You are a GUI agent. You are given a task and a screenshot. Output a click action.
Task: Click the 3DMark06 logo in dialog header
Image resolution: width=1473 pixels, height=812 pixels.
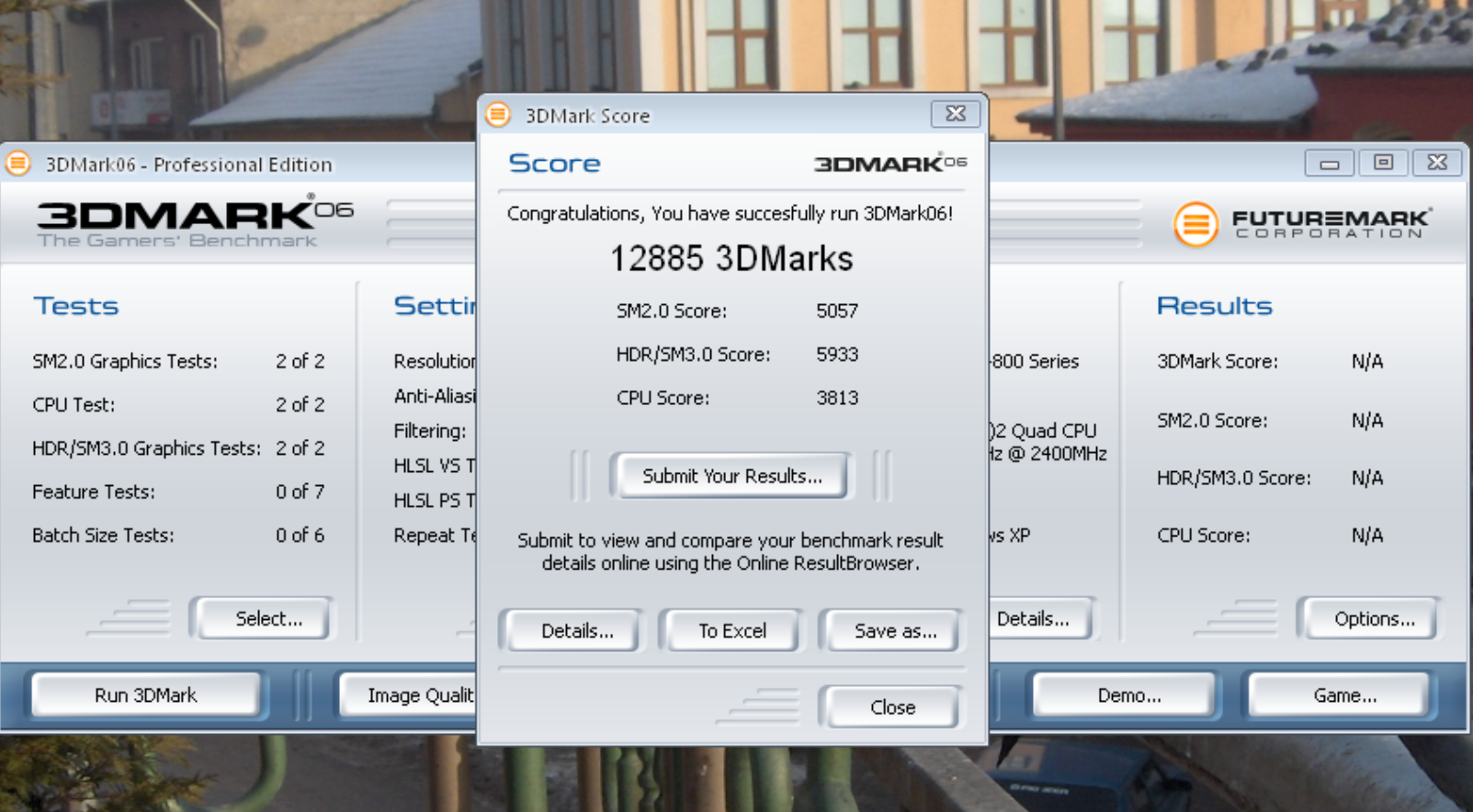pyautogui.click(x=889, y=164)
